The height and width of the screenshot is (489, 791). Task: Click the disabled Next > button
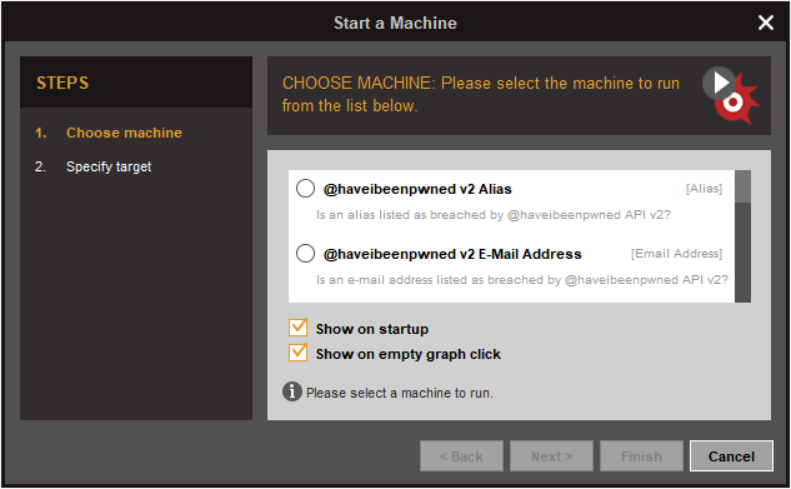(x=551, y=456)
